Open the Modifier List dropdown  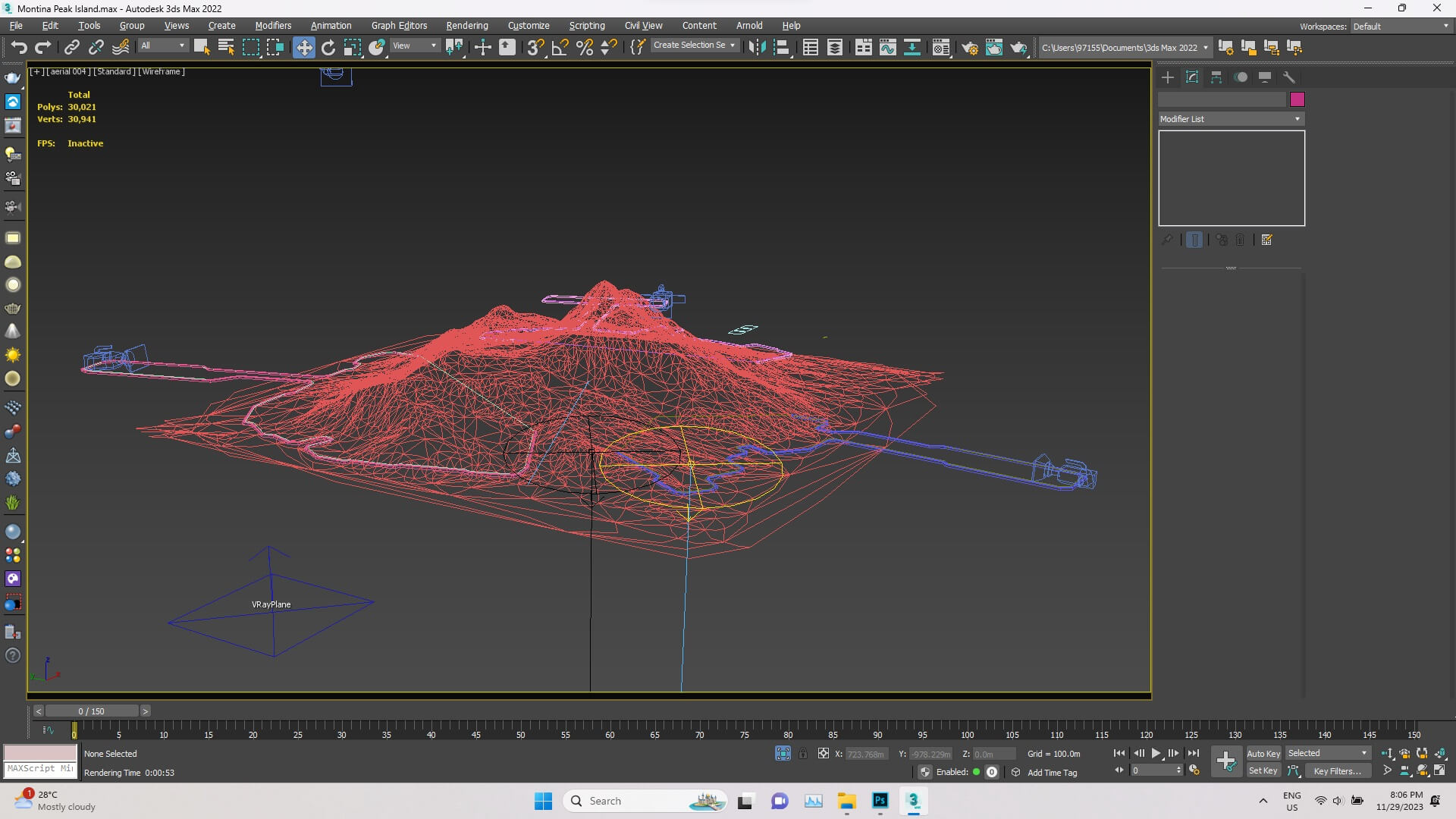pos(1230,119)
